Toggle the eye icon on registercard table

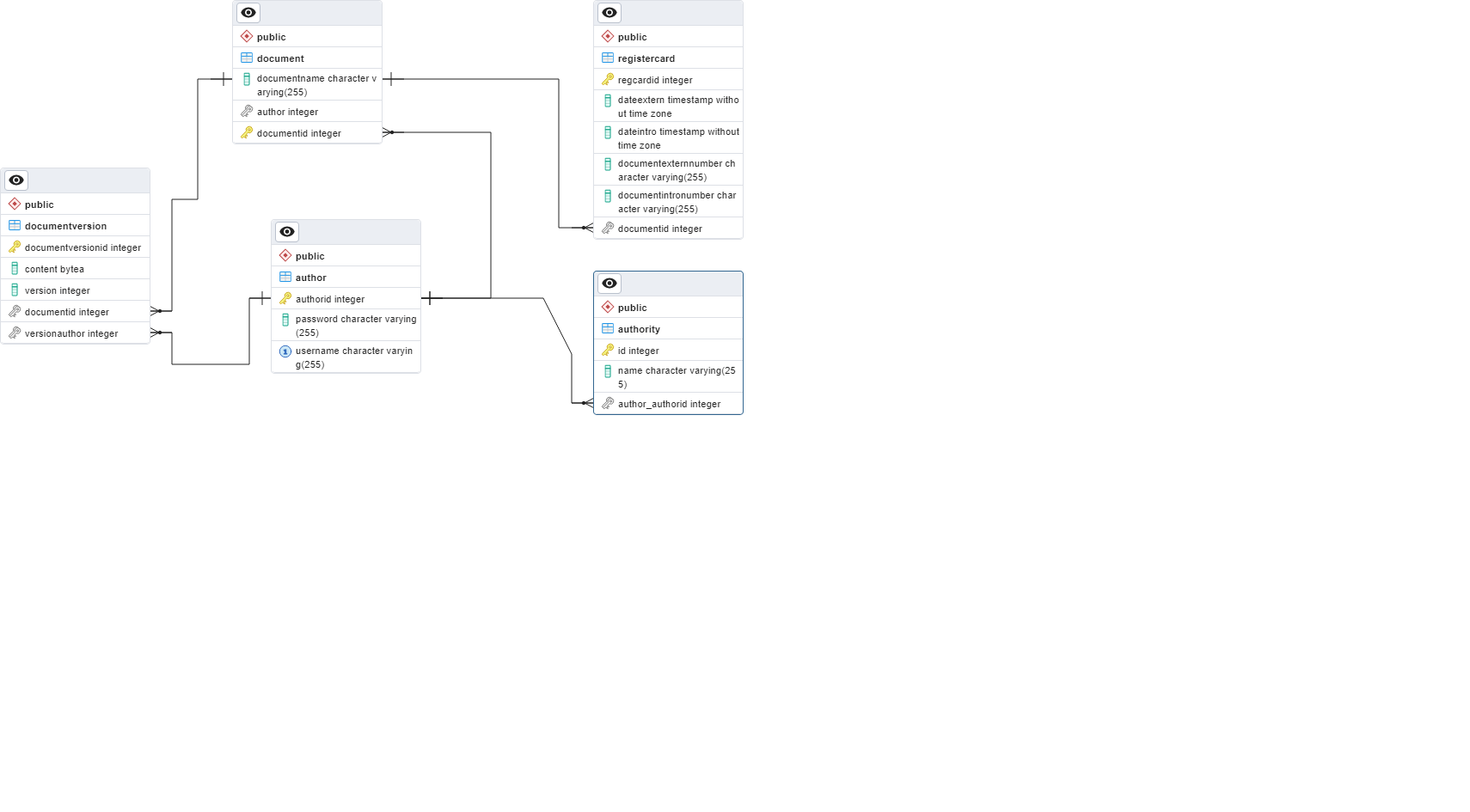pos(609,13)
